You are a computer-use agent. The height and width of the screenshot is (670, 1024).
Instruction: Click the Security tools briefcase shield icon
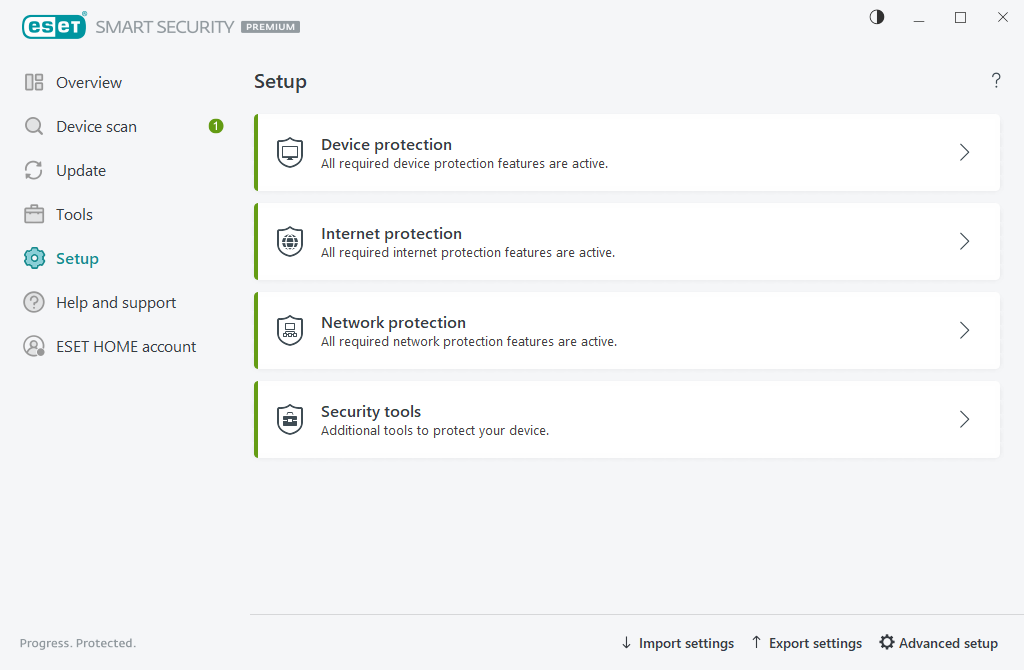click(x=290, y=419)
